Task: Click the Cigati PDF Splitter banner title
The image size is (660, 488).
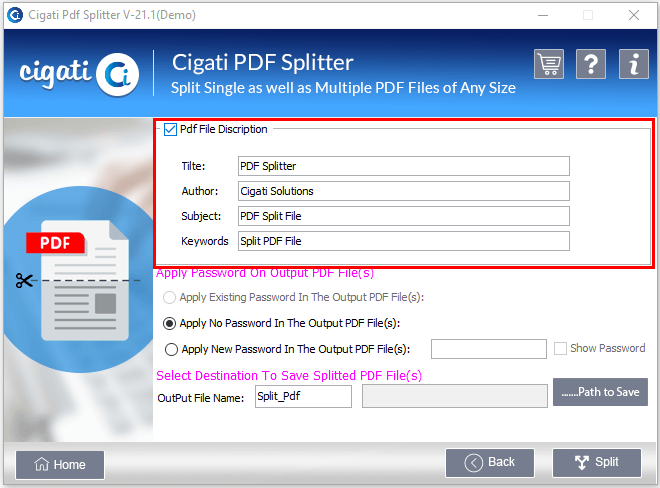Action: (x=263, y=63)
